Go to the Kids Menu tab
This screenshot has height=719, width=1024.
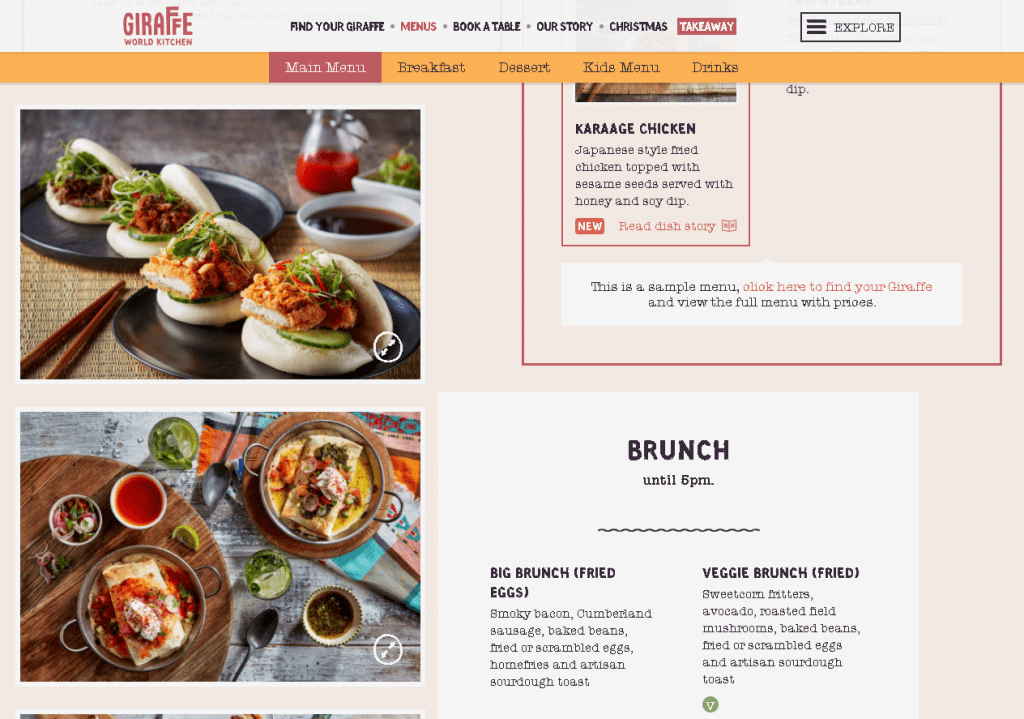[621, 67]
